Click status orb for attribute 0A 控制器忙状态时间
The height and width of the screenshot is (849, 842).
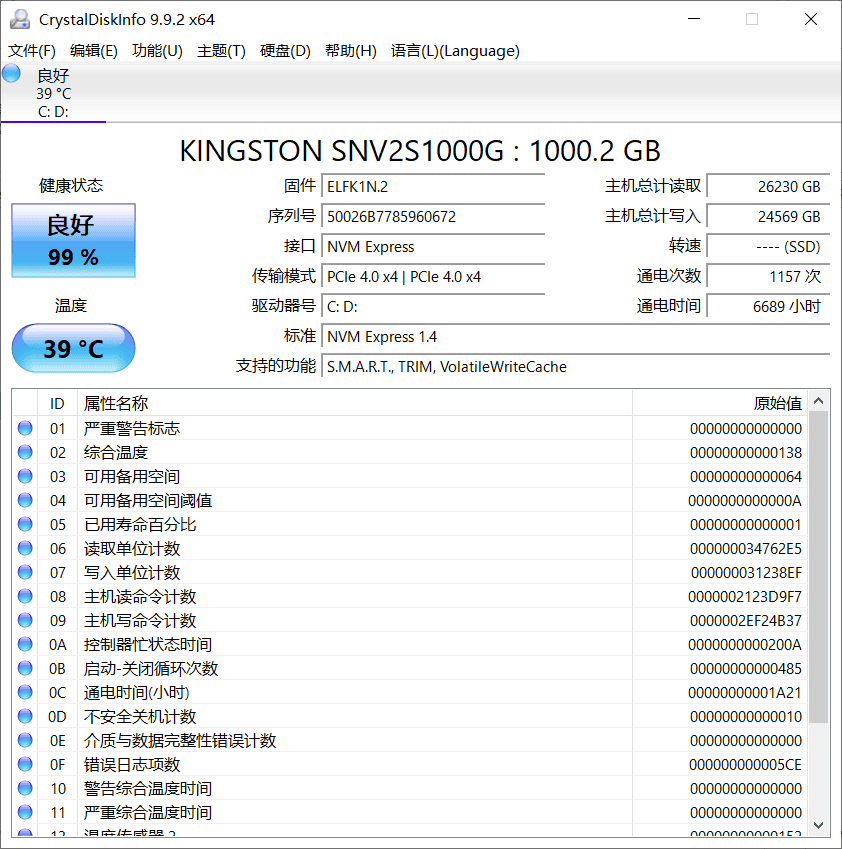[25, 644]
